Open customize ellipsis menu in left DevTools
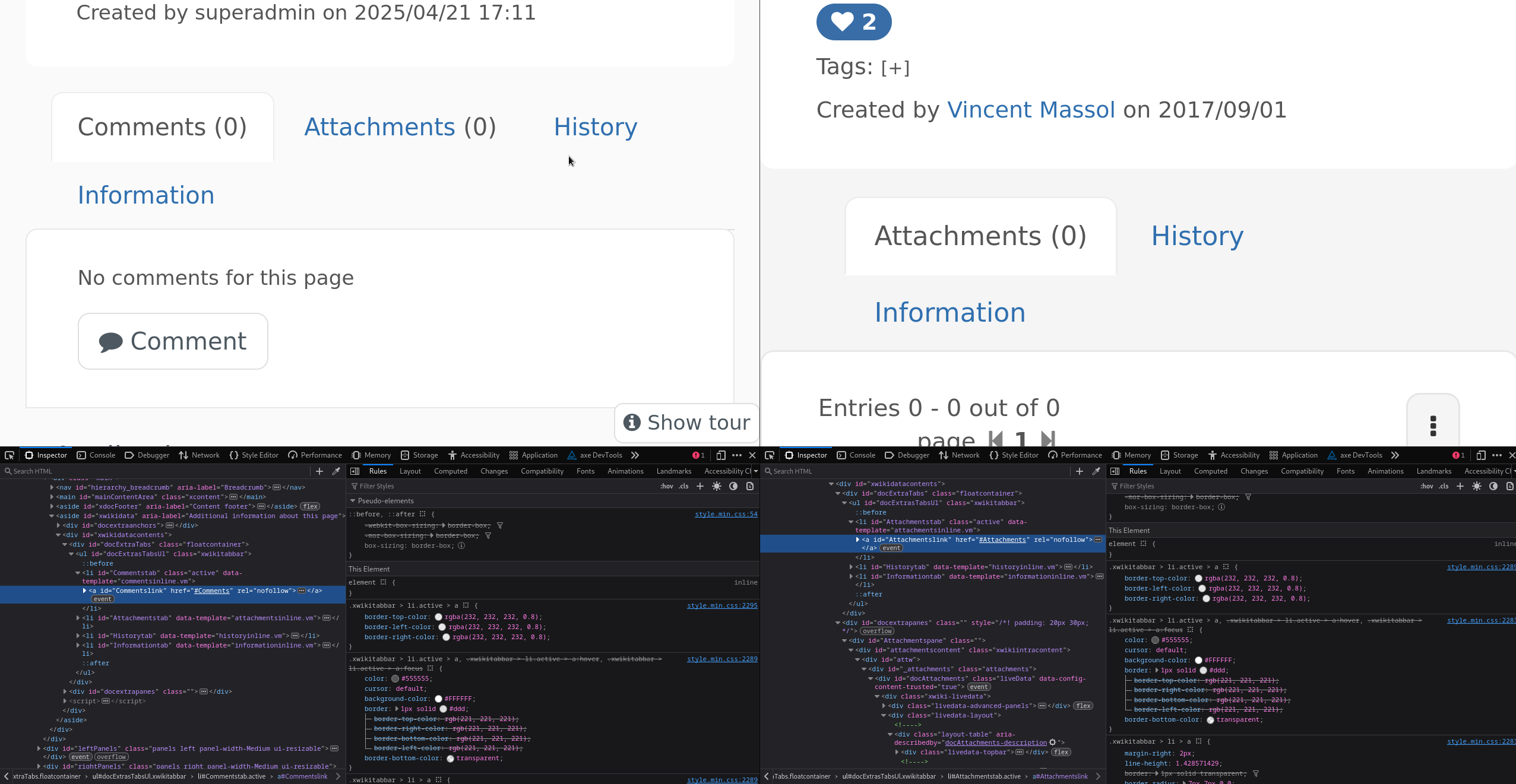Screen dimensions: 1516x784 click(x=737, y=455)
